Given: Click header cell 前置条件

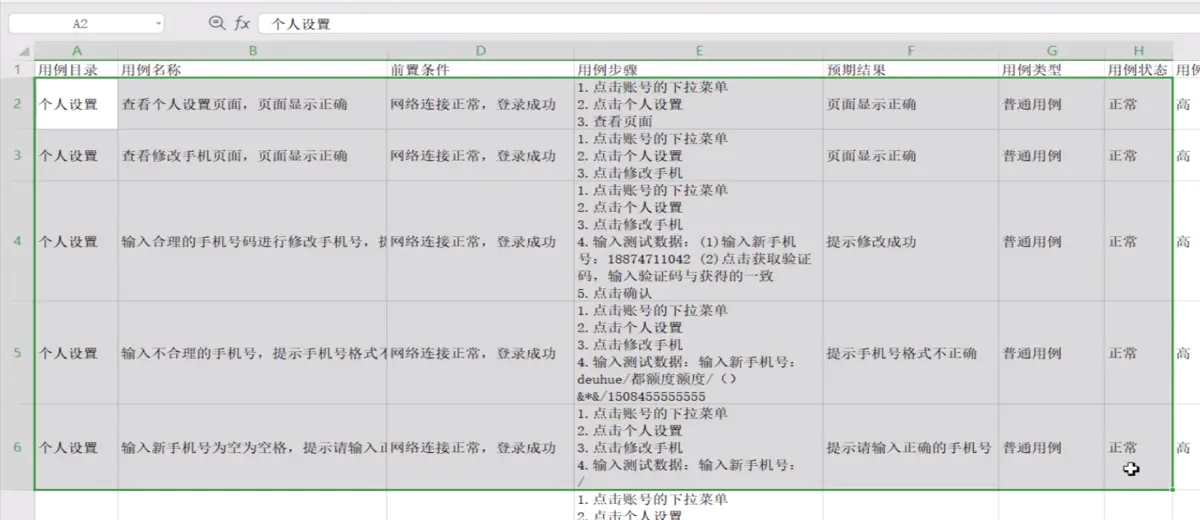Looking at the screenshot, I should coord(481,70).
